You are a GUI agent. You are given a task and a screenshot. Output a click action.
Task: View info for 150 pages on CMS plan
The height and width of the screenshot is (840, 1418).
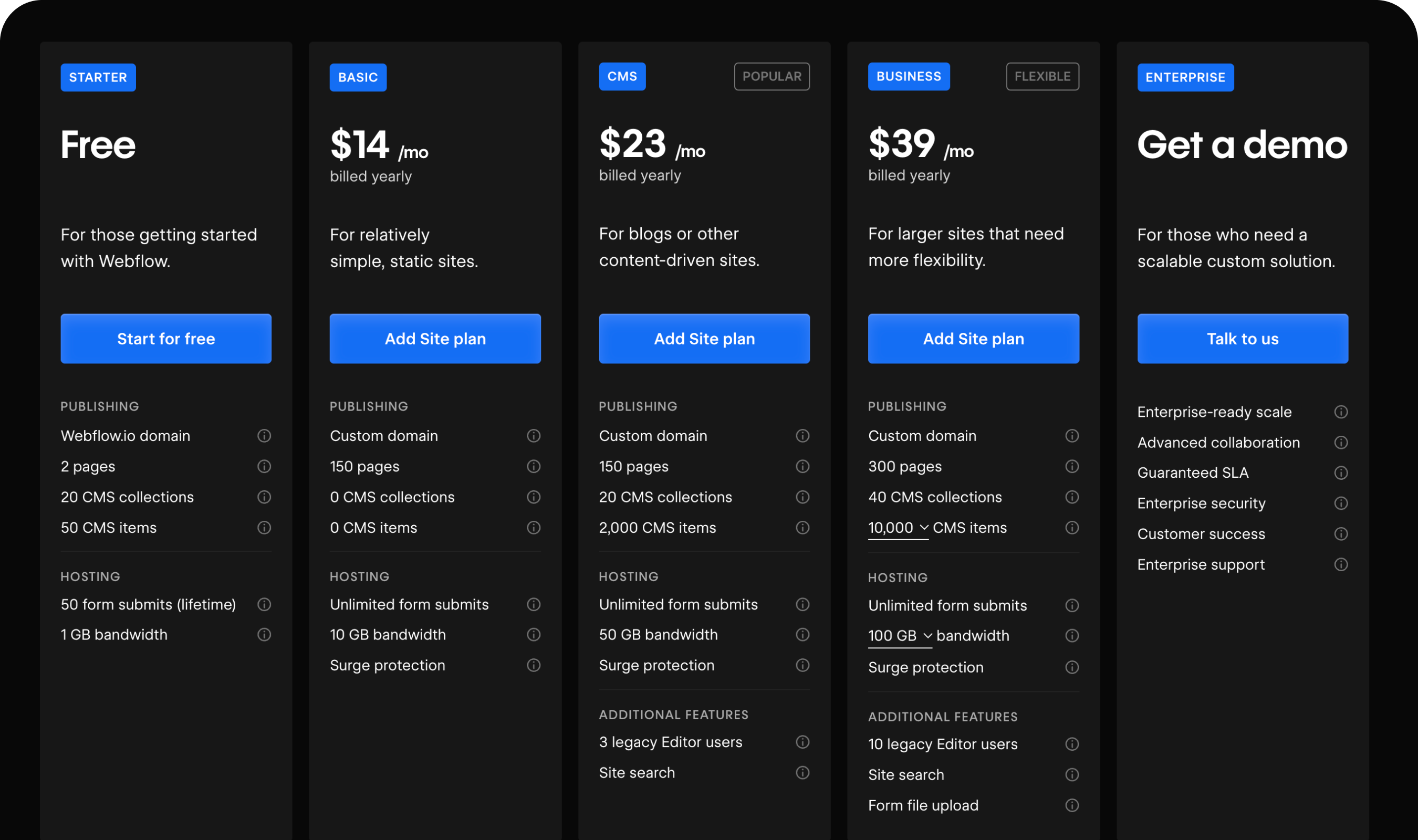point(802,466)
